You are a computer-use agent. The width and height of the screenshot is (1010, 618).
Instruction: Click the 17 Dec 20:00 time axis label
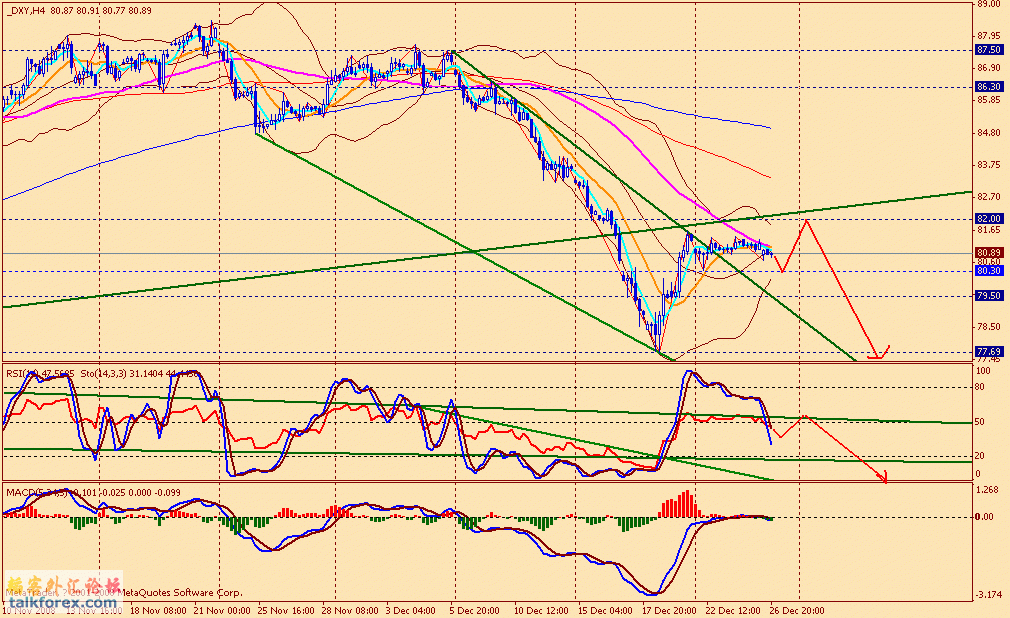[x=669, y=610]
